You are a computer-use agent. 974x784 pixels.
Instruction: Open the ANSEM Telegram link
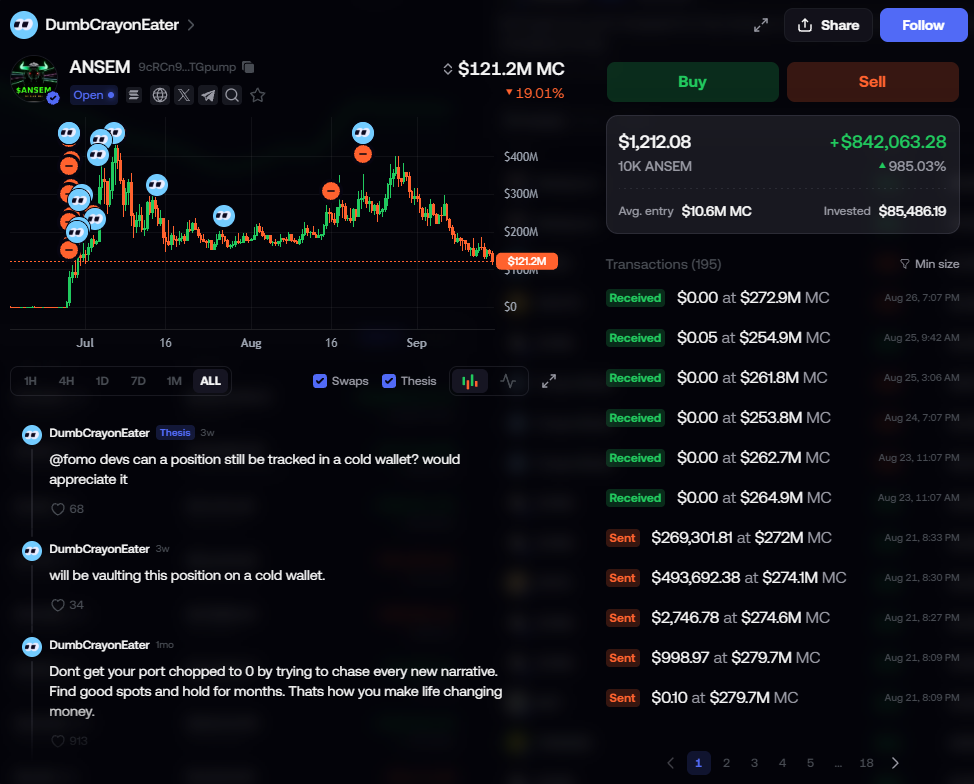tap(208, 95)
